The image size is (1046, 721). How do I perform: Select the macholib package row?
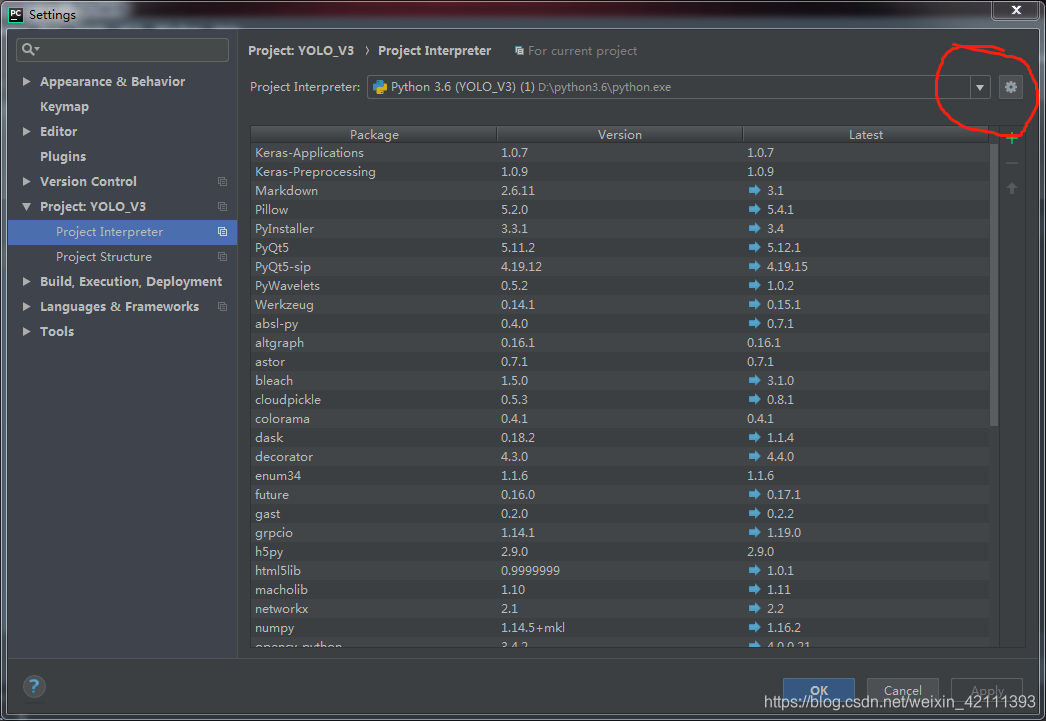click(x=620, y=590)
